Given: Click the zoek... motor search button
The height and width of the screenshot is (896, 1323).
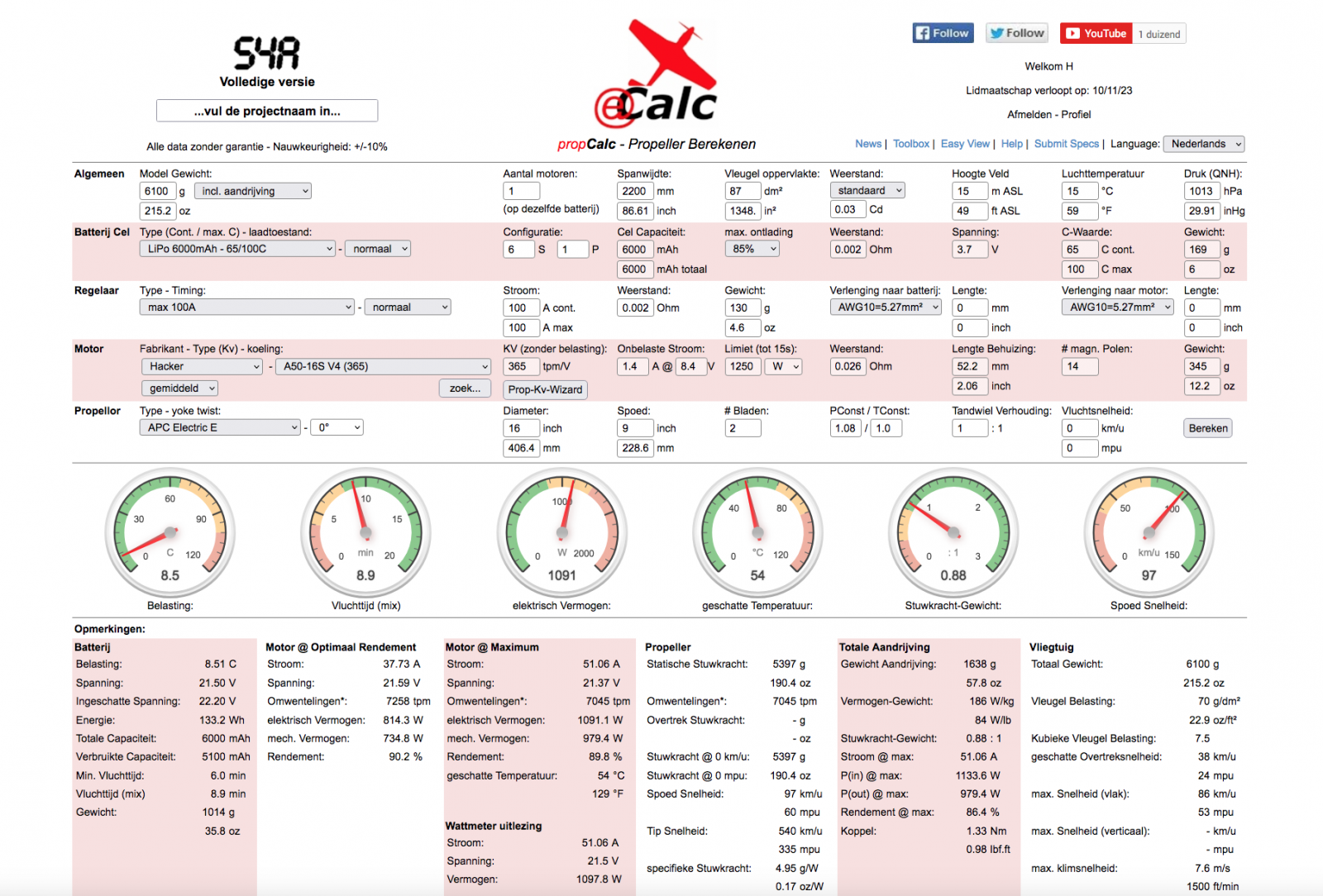Looking at the screenshot, I should click(465, 388).
